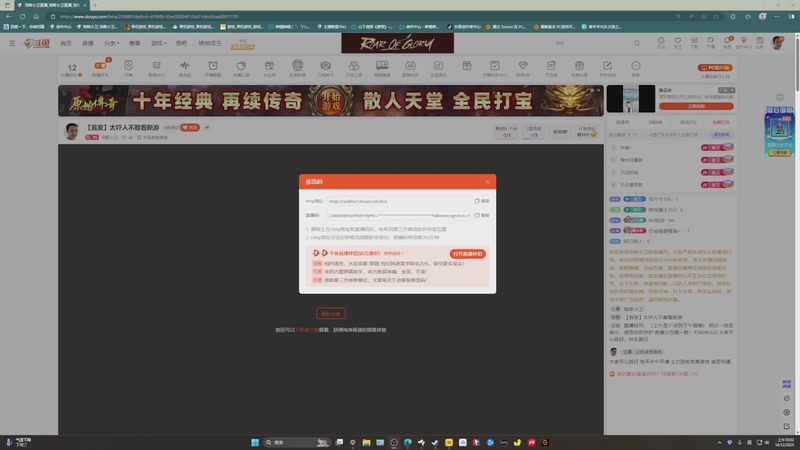Open the wallet toolbar icon
This screenshot has width=800, height=450.
click(241, 66)
